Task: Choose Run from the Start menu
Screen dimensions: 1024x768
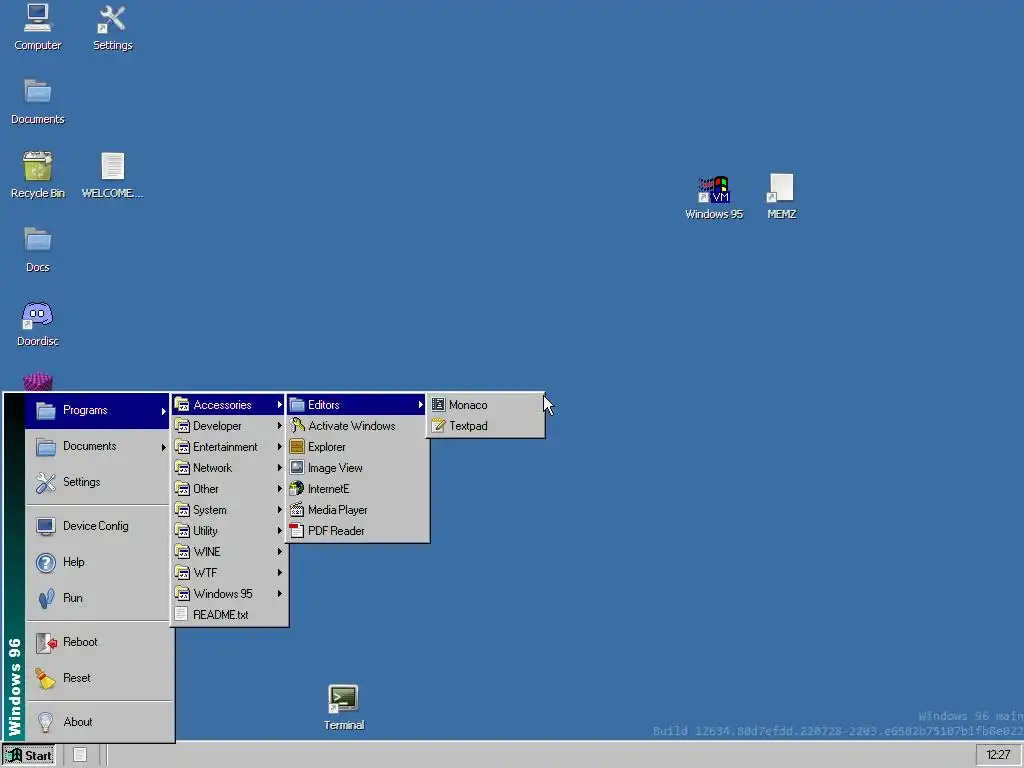Action: pos(97,598)
